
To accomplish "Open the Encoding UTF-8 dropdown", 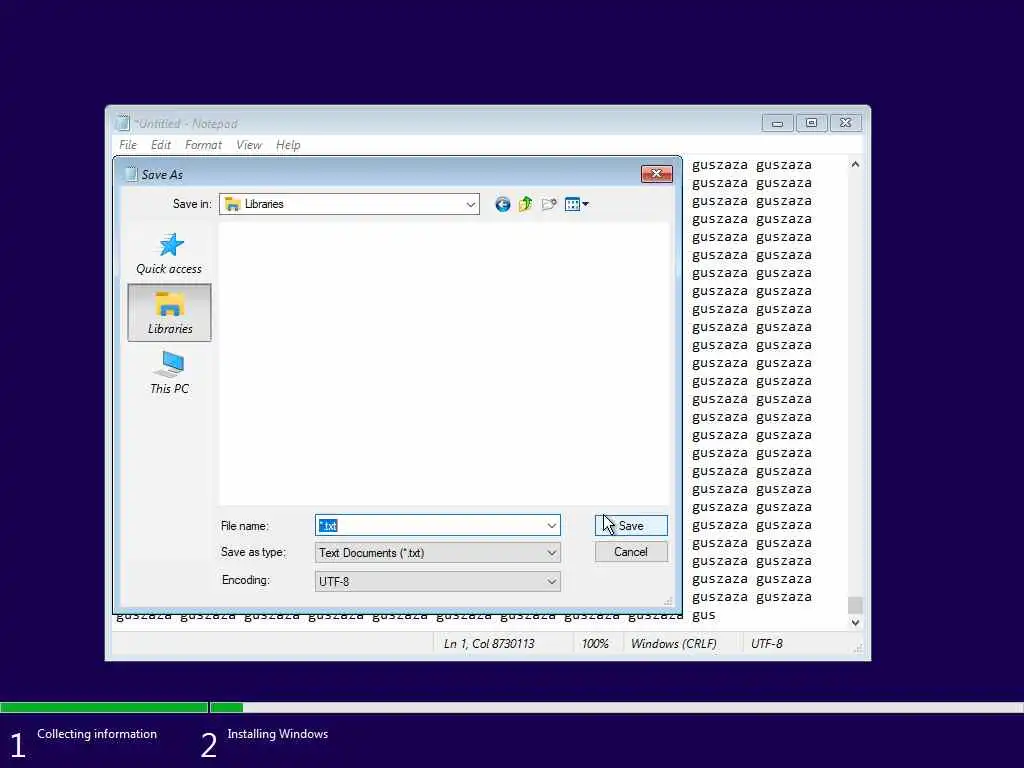I will point(437,581).
